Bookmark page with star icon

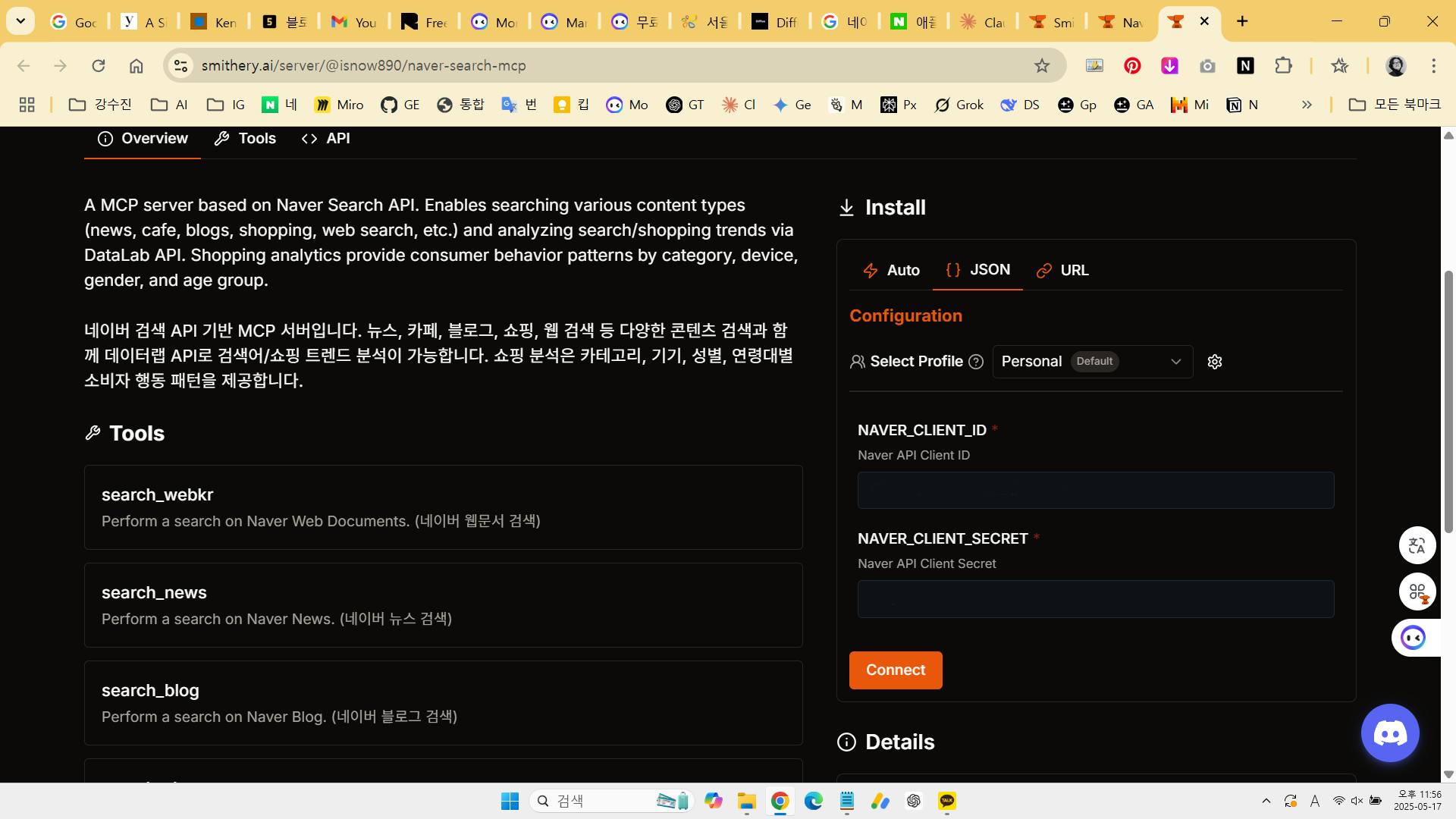1041,66
